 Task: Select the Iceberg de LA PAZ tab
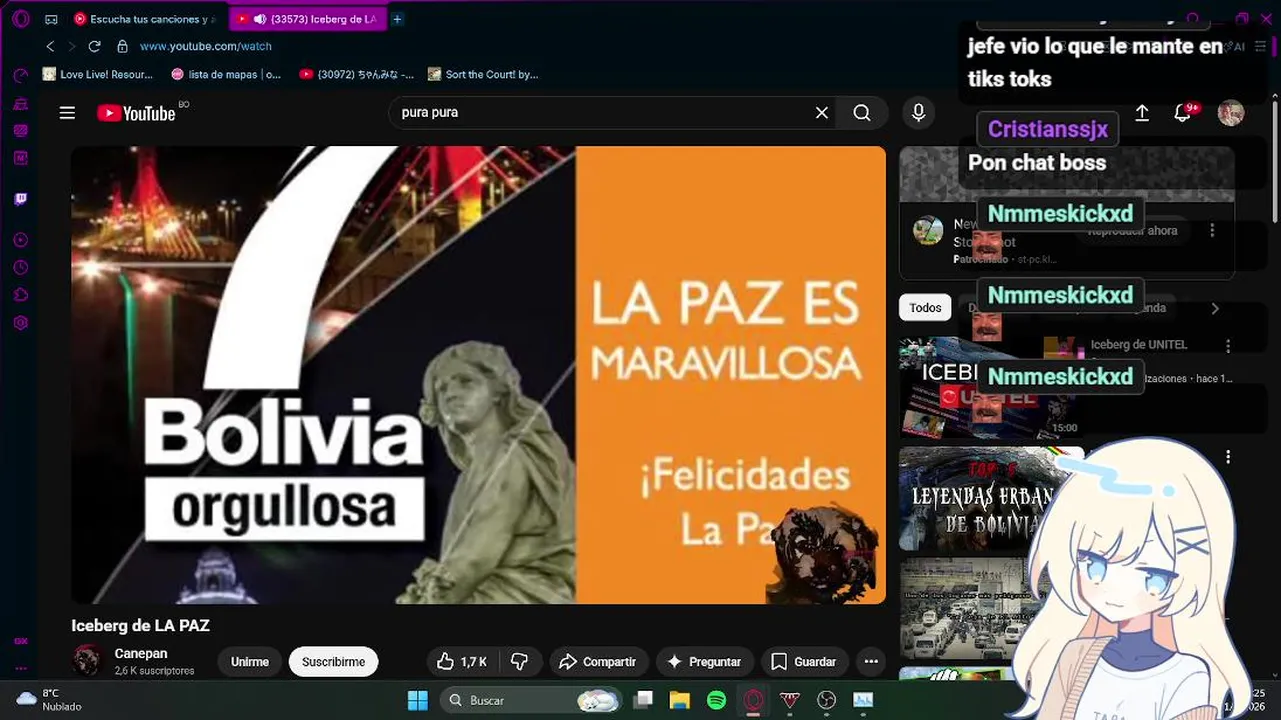point(307,19)
